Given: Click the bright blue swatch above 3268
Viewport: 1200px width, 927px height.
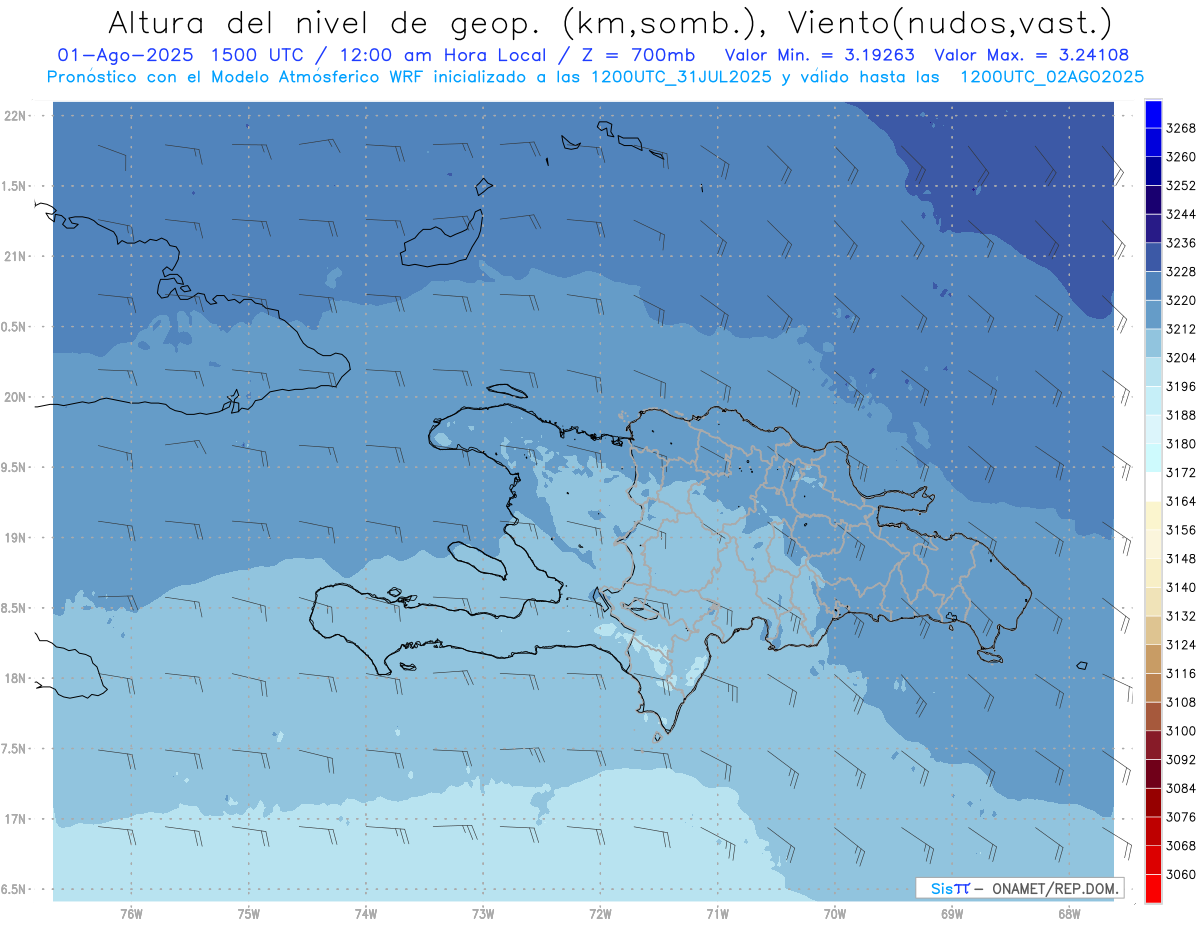Looking at the screenshot, I should [x=1153, y=114].
